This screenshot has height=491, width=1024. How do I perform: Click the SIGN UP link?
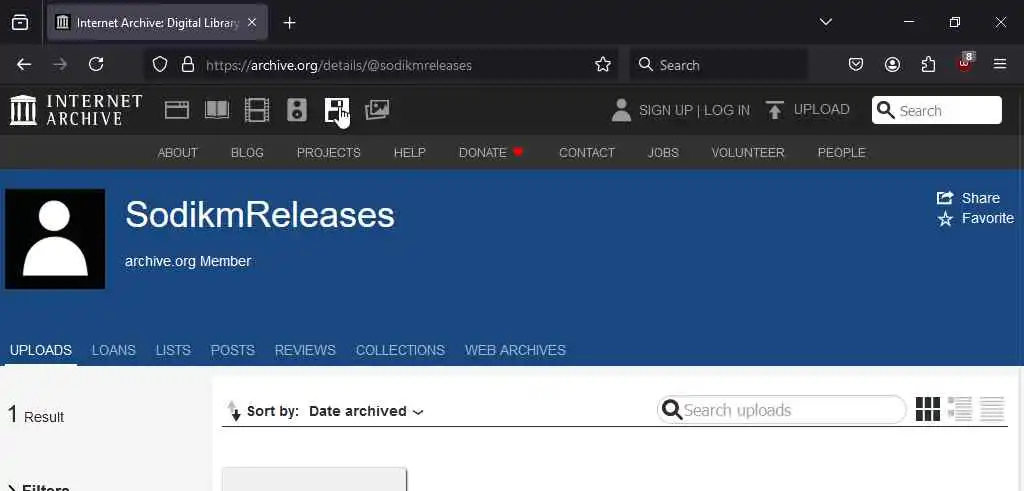[x=665, y=111]
